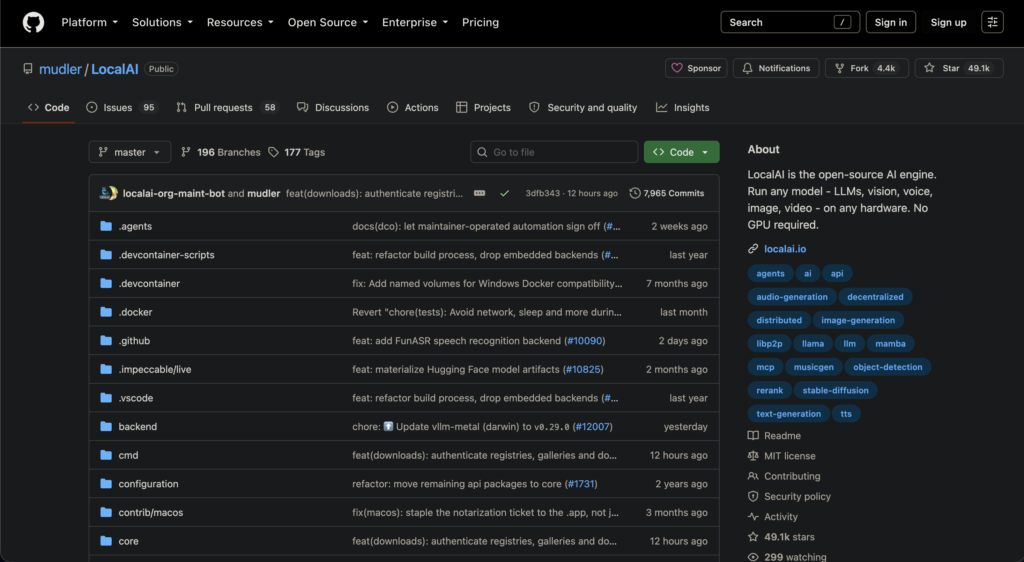Screen dimensions: 1024x562
Task: Select the Code tab
Action: [x=48, y=108]
